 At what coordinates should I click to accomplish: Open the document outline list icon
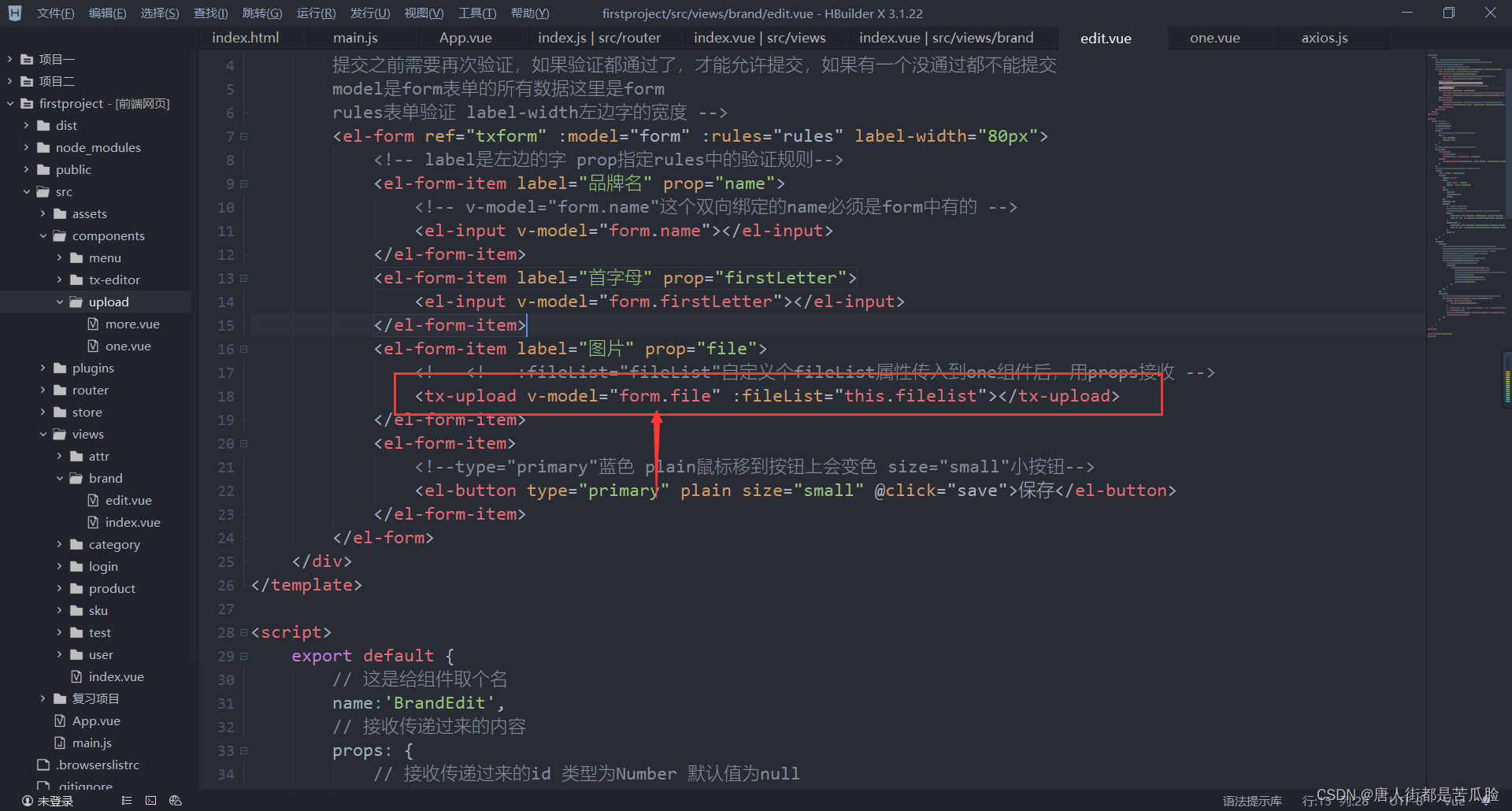[126, 801]
